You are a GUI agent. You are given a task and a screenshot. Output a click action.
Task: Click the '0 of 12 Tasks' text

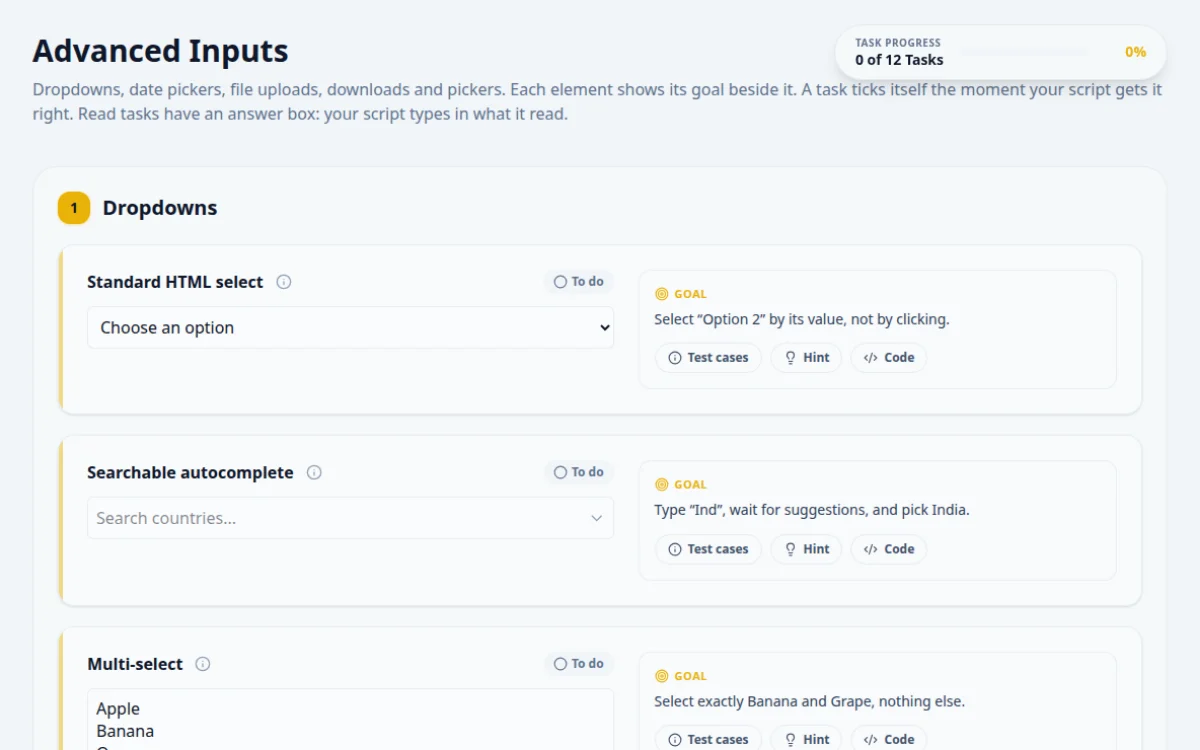899,60
